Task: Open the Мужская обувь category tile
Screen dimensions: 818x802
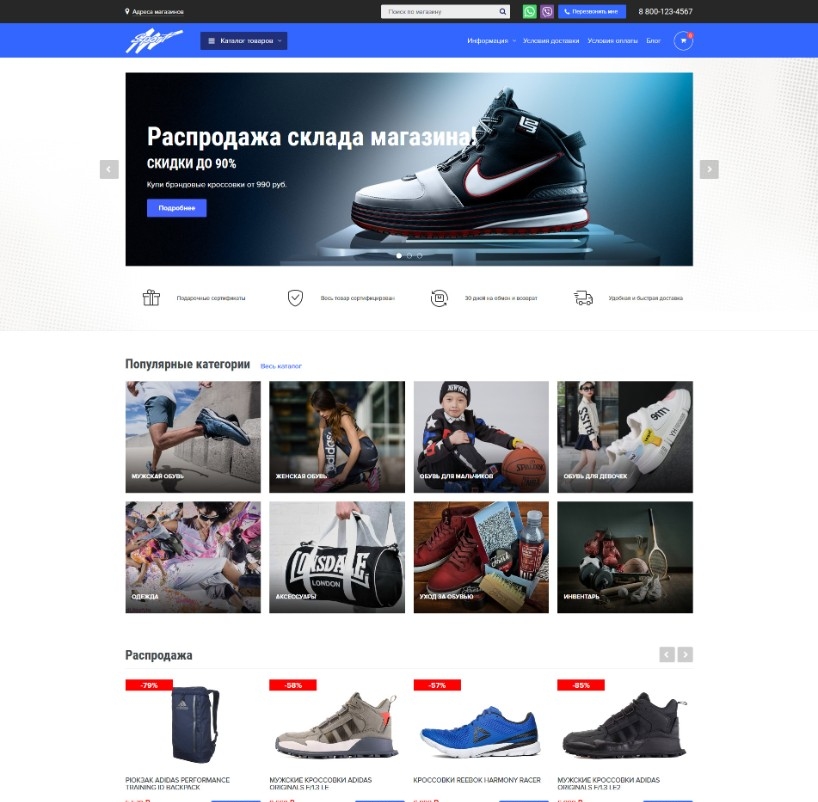Action: pos(193,437)
